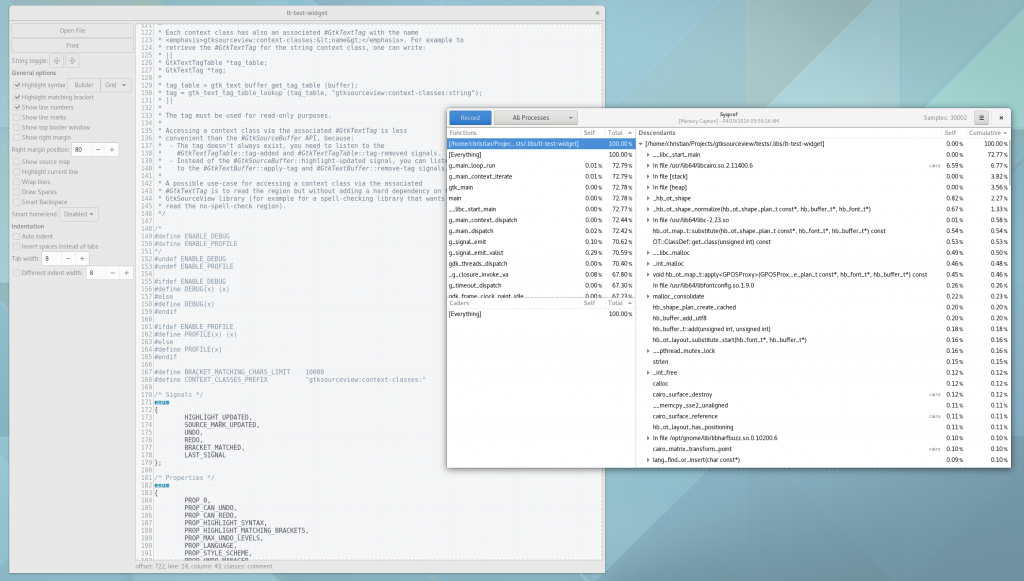This screenshot has height=581, width=1024.
Task: Check the Draw Spaces option
Action: (17, 192)
